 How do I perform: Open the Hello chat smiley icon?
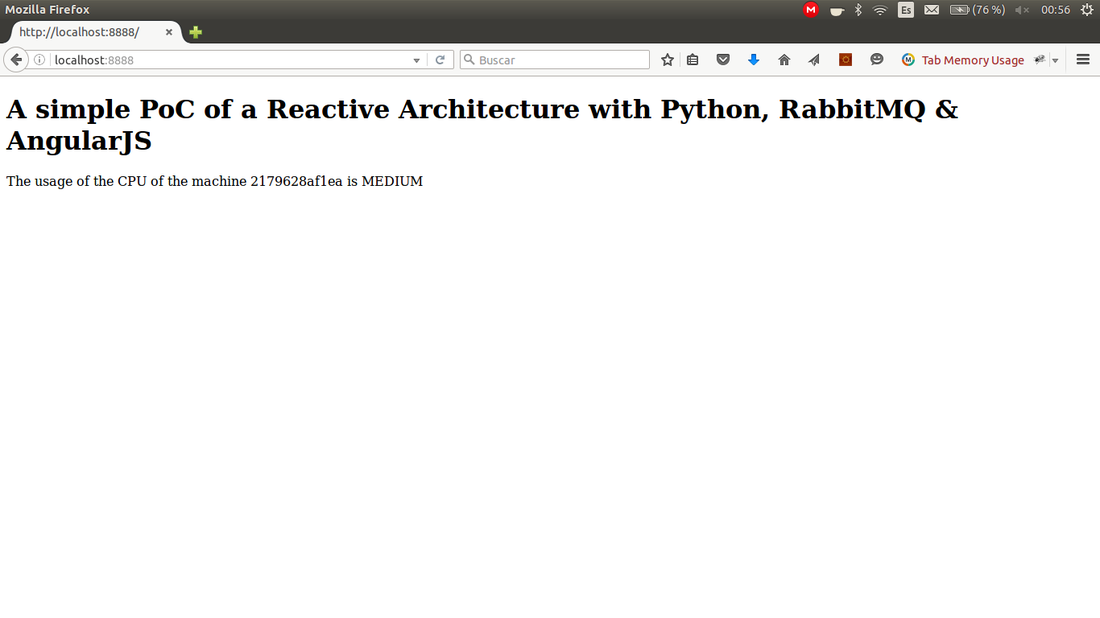point(876,60)
